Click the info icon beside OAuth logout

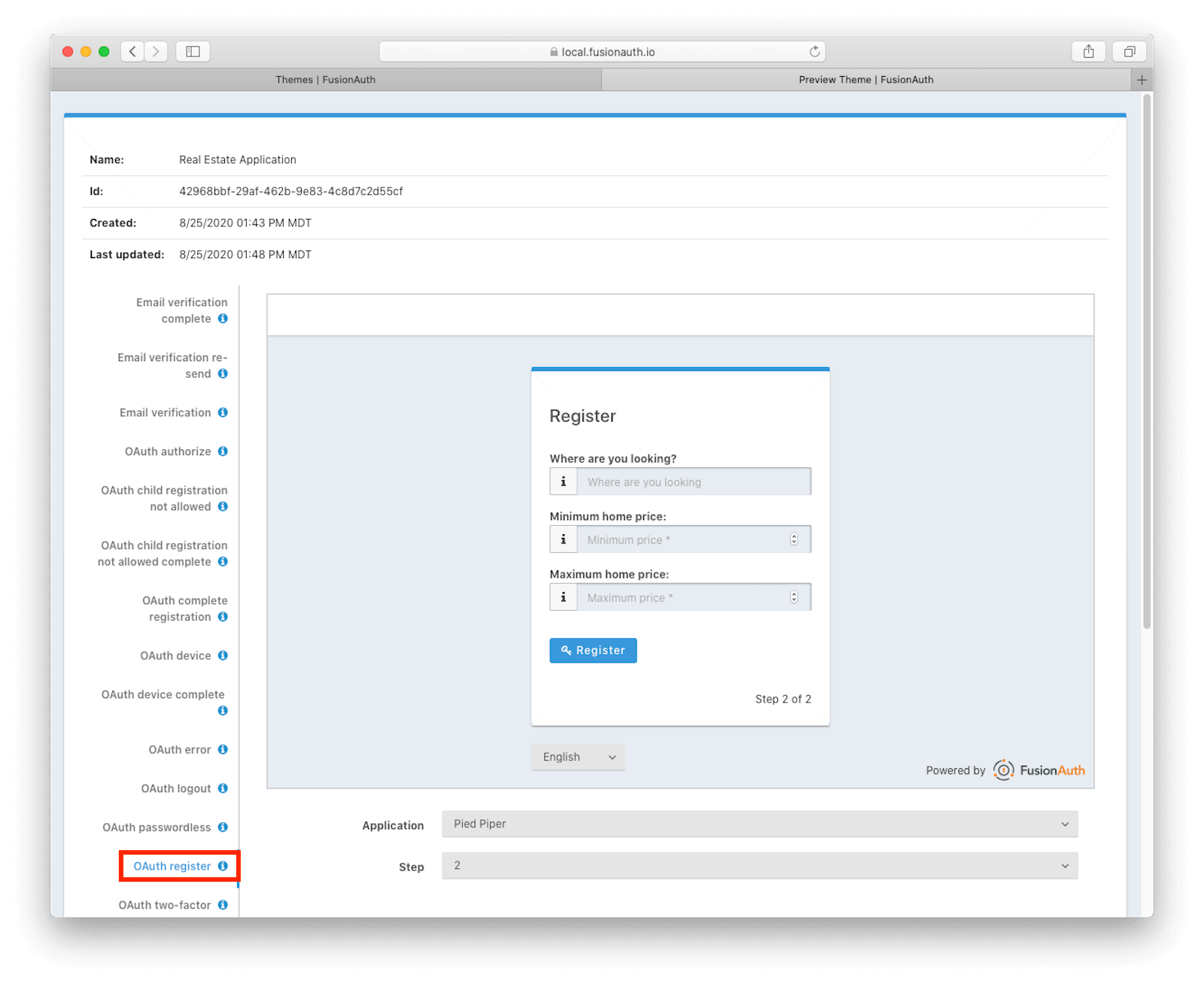coord(223,788)
